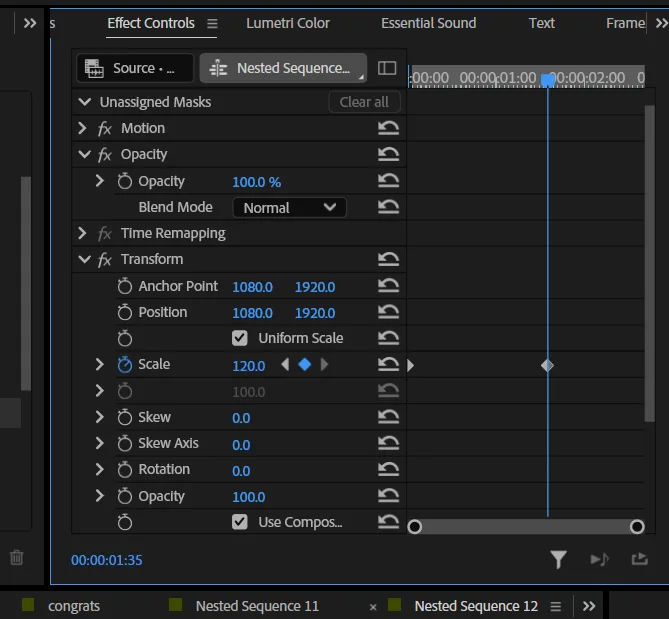This screenshot has height=619, width=669.
Task: Select the Scale keyframe in the timeline
Action: click(x=547, y=366)
